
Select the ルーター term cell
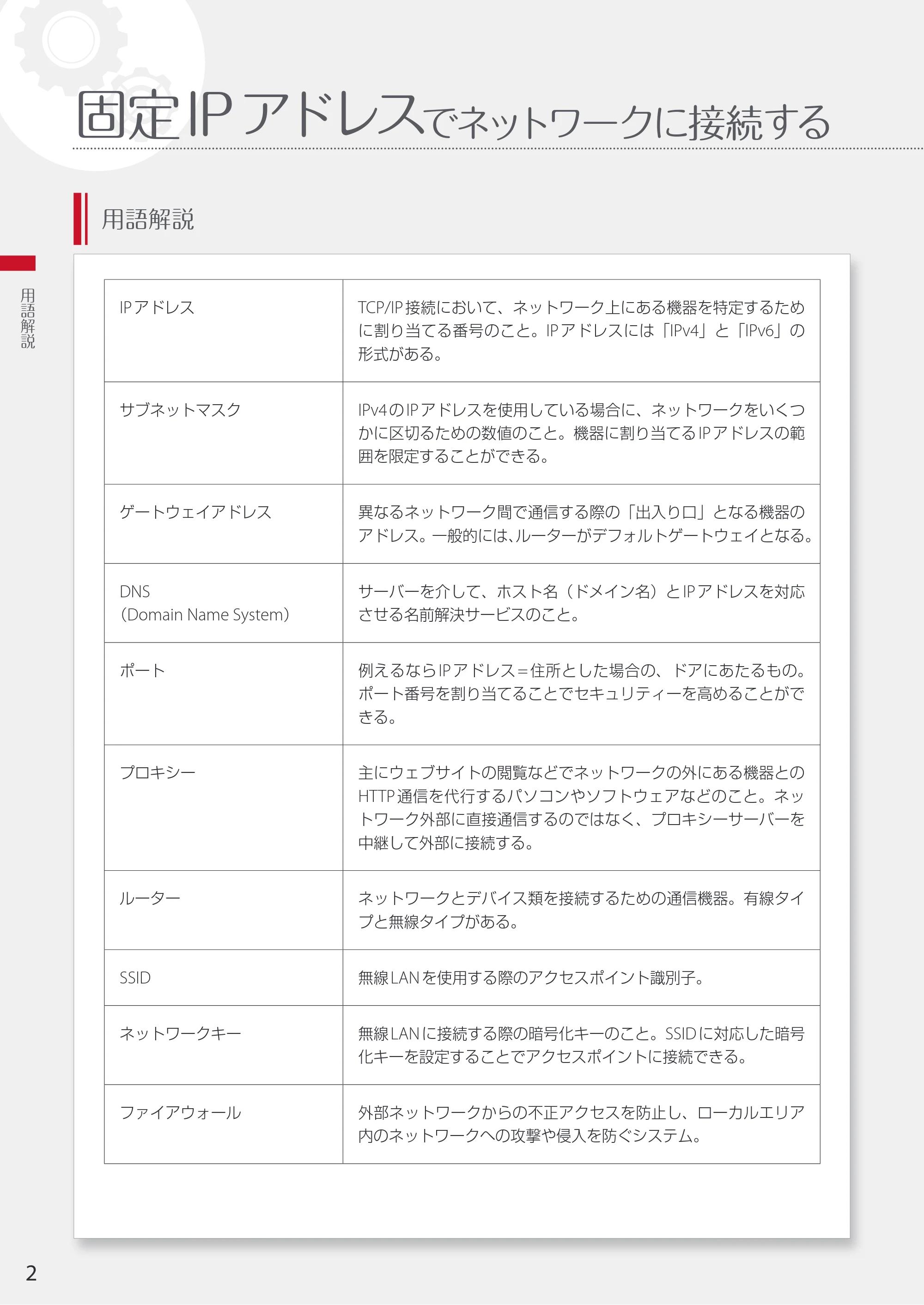[x=224, y=910]
